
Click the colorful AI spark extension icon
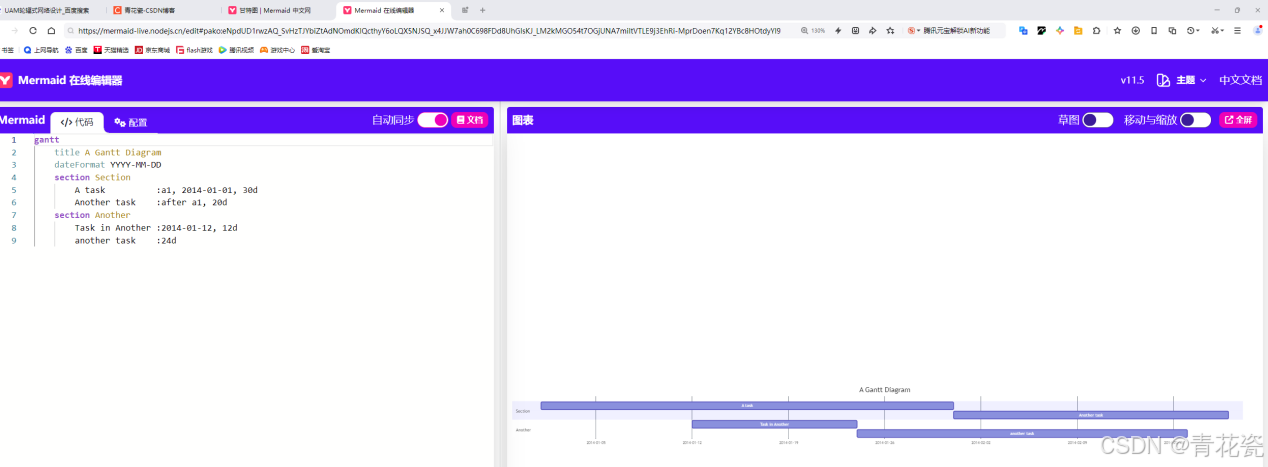[1060, 30]
